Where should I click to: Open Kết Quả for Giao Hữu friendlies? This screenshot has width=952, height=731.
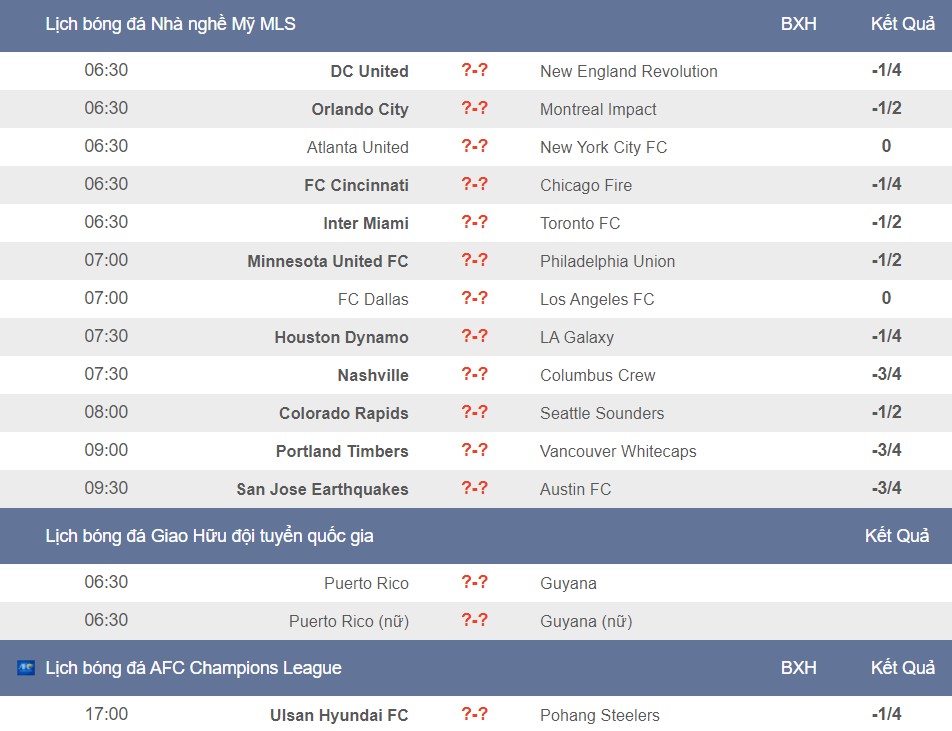click(x=897, y=536)
